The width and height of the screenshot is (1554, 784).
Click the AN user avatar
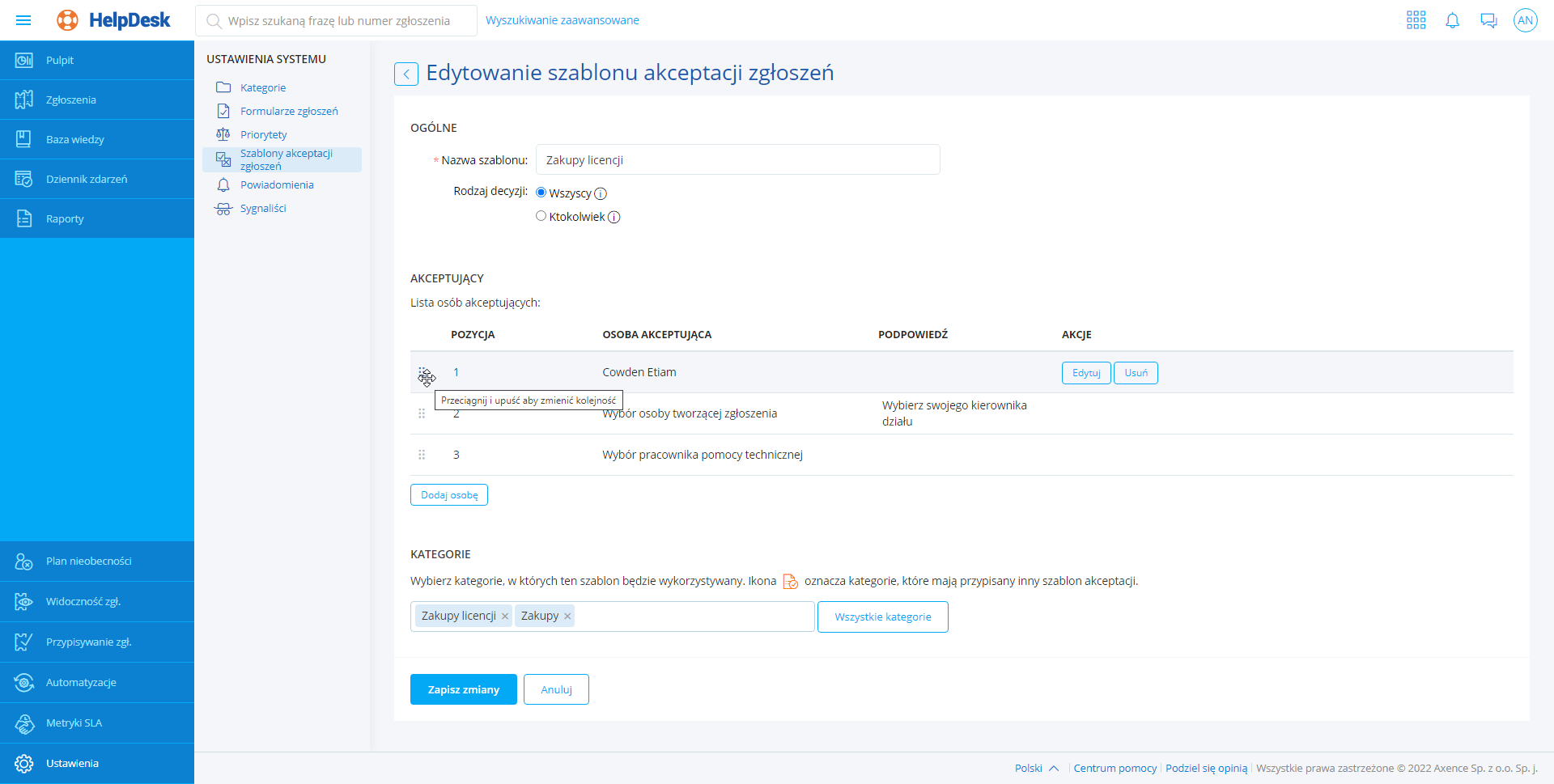pos(1525,20)
